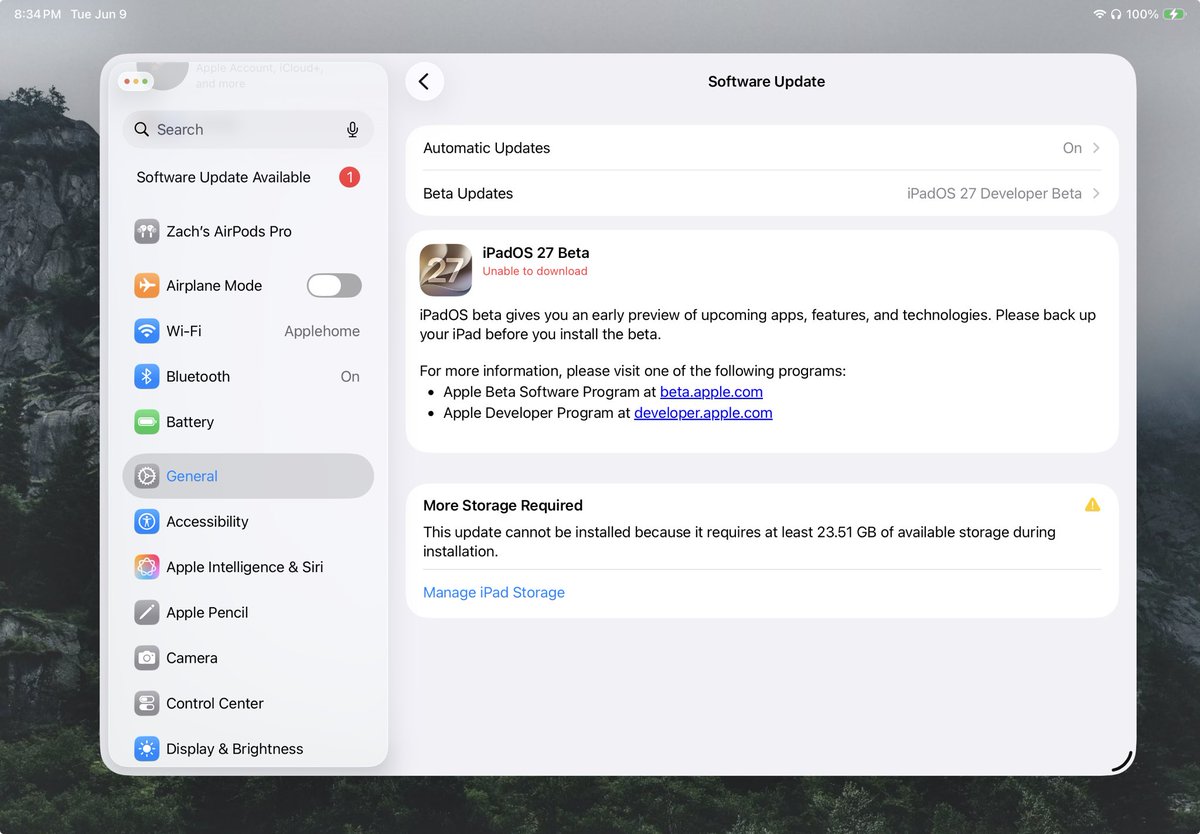
Task: Tap the magnifying glass search icon
Action: [x=142, y=130]
